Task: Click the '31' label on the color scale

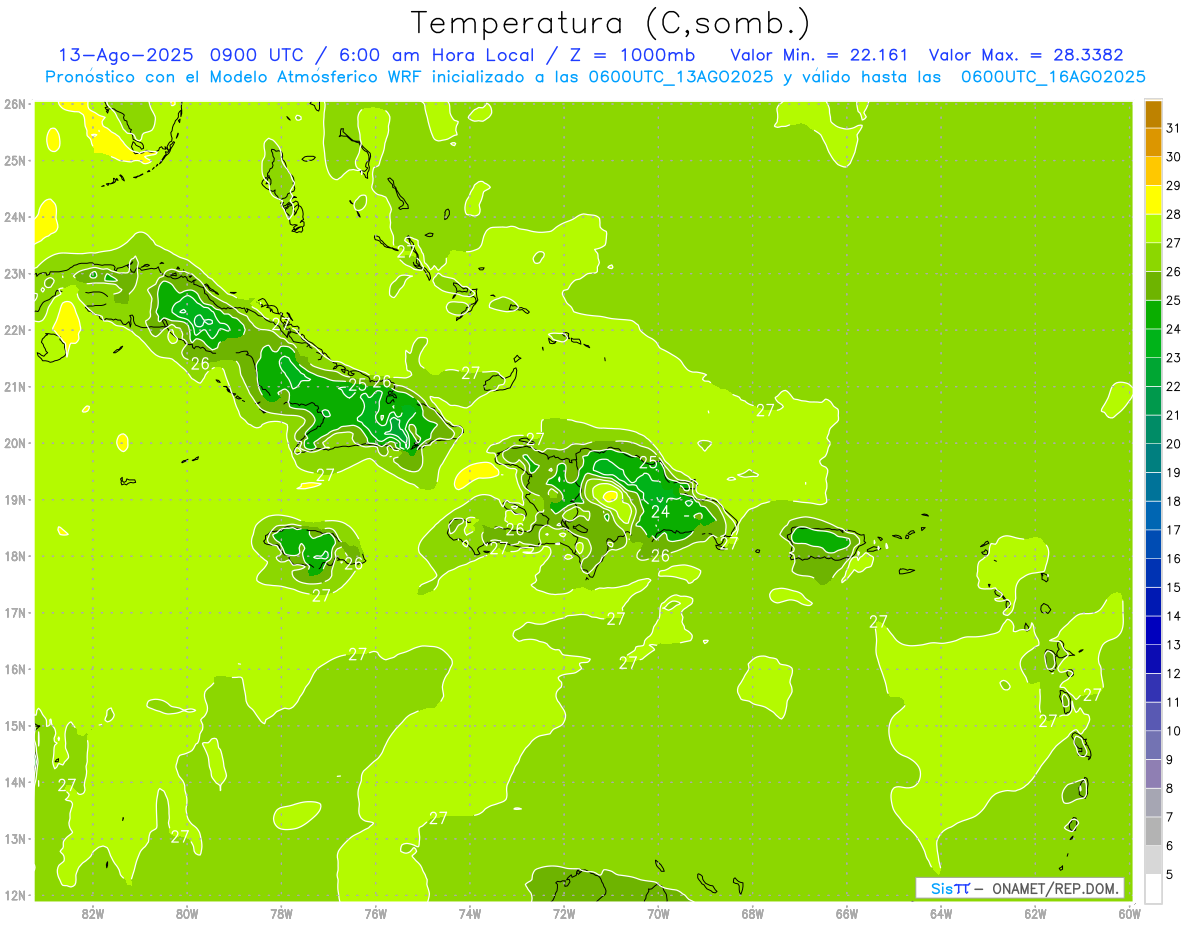Action: click(x=1173, y=128)
